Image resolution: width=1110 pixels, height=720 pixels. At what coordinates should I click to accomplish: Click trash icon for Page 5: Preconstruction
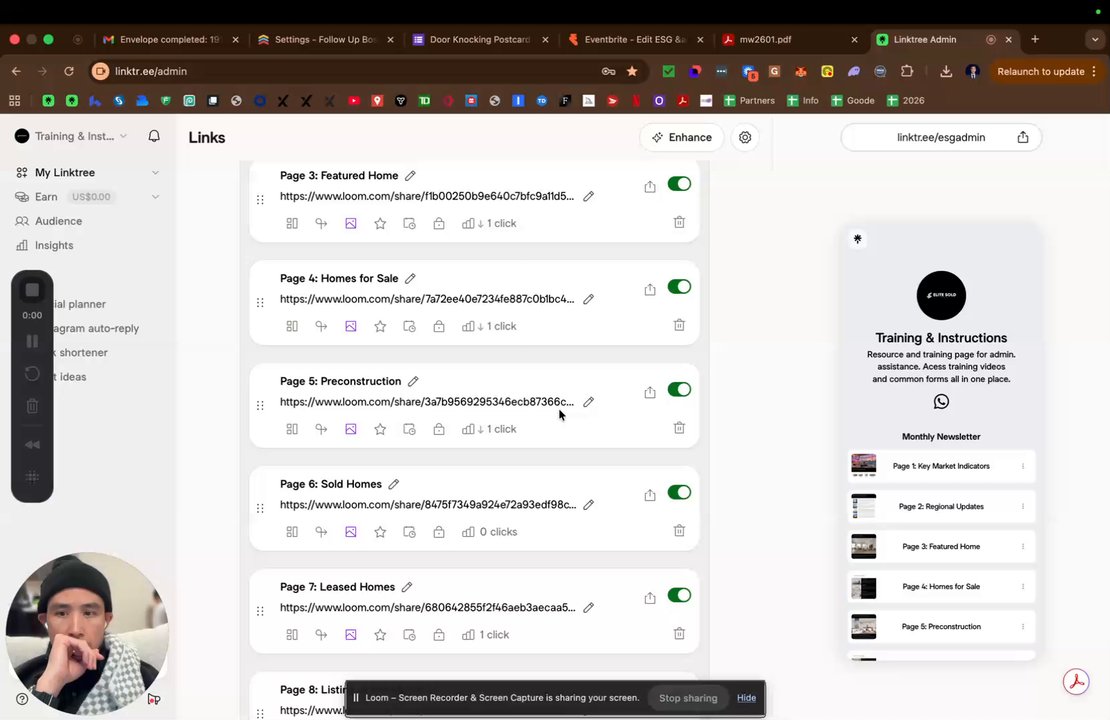(x=679, y=428)
